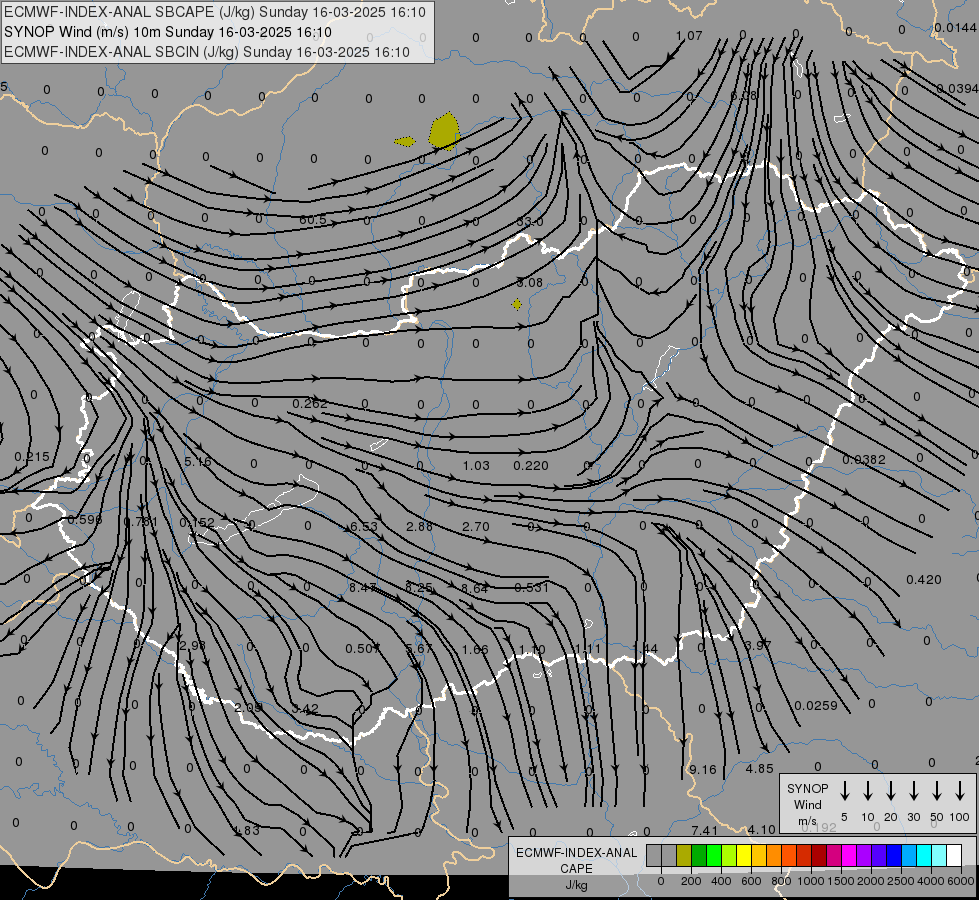Select the dark blue CAPE legend swatch
This screenshot has width=979, height=900.
(x=894, y=856)
